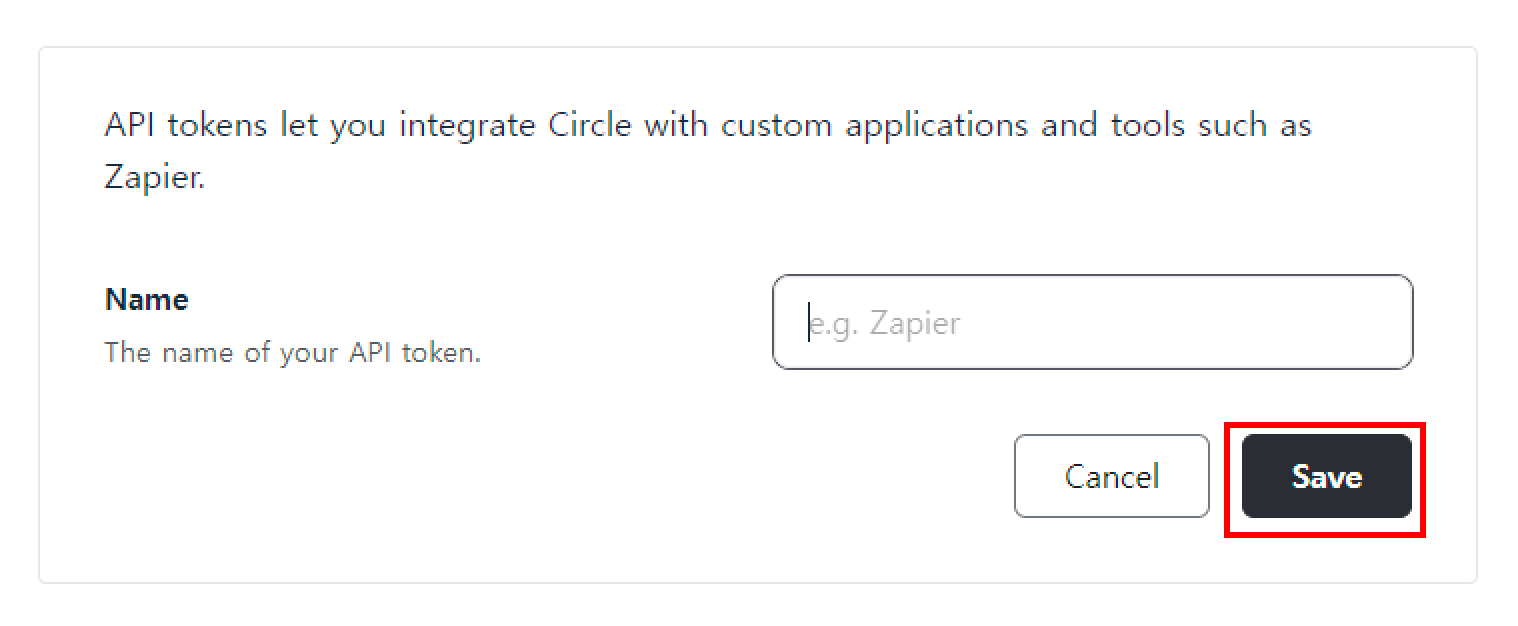Click the Save button
This screenshot has width=1518, height=626.
(x=1326, y=476)
